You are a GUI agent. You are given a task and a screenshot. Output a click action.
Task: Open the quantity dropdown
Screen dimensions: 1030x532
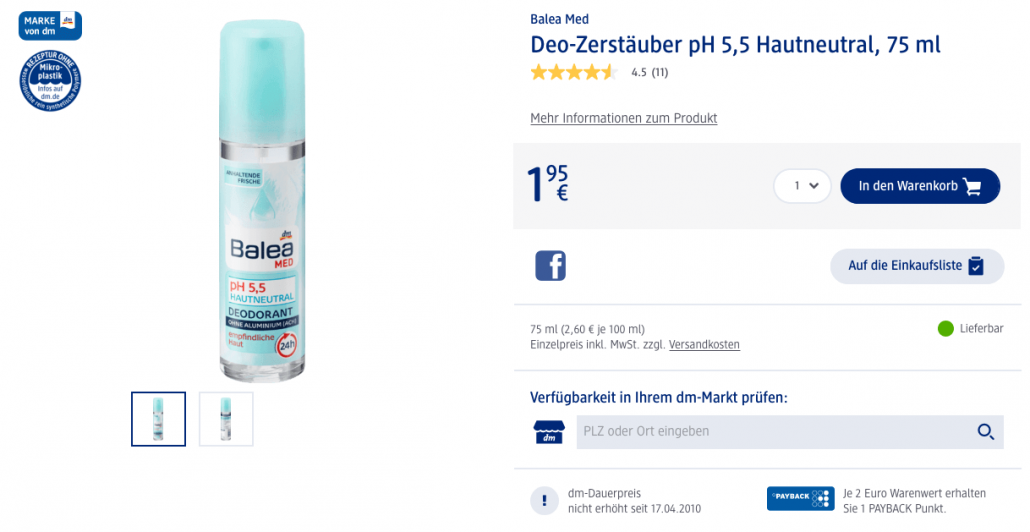802,186
